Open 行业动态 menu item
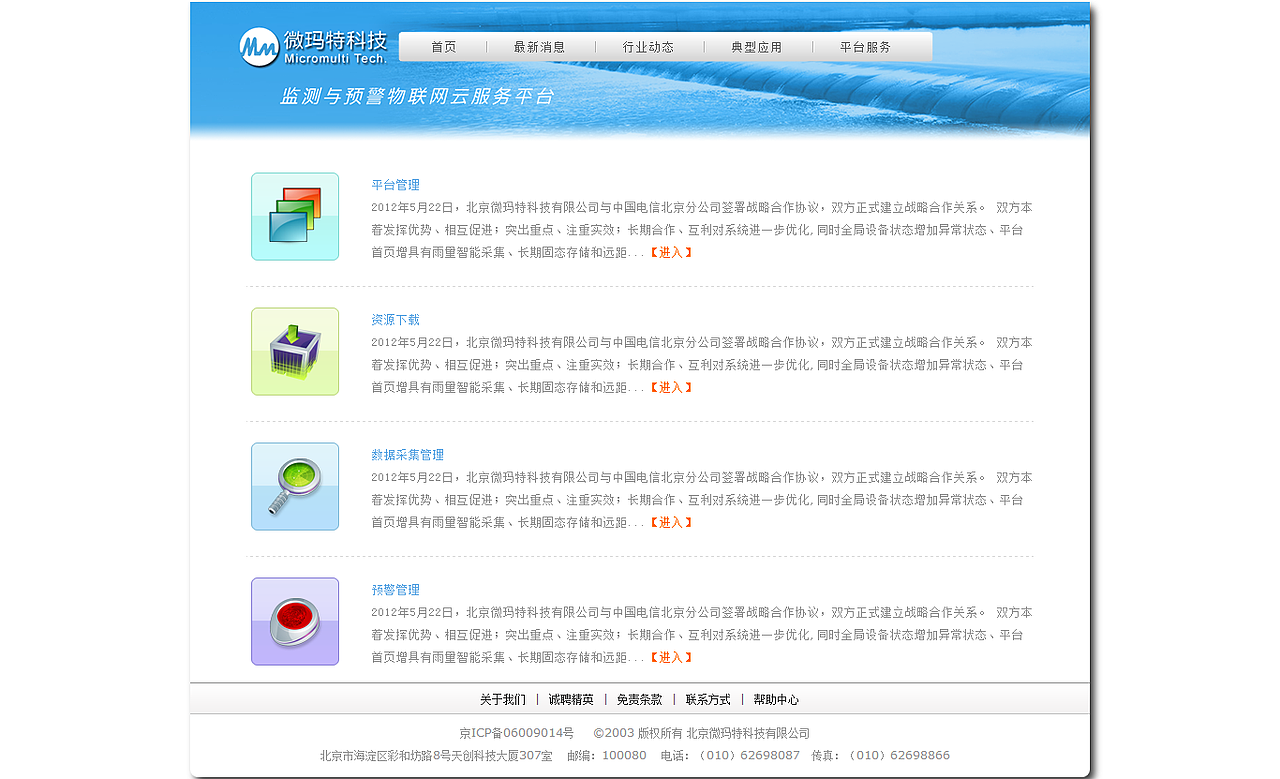The image size is (1280, 779). click(x=648, y=47)
